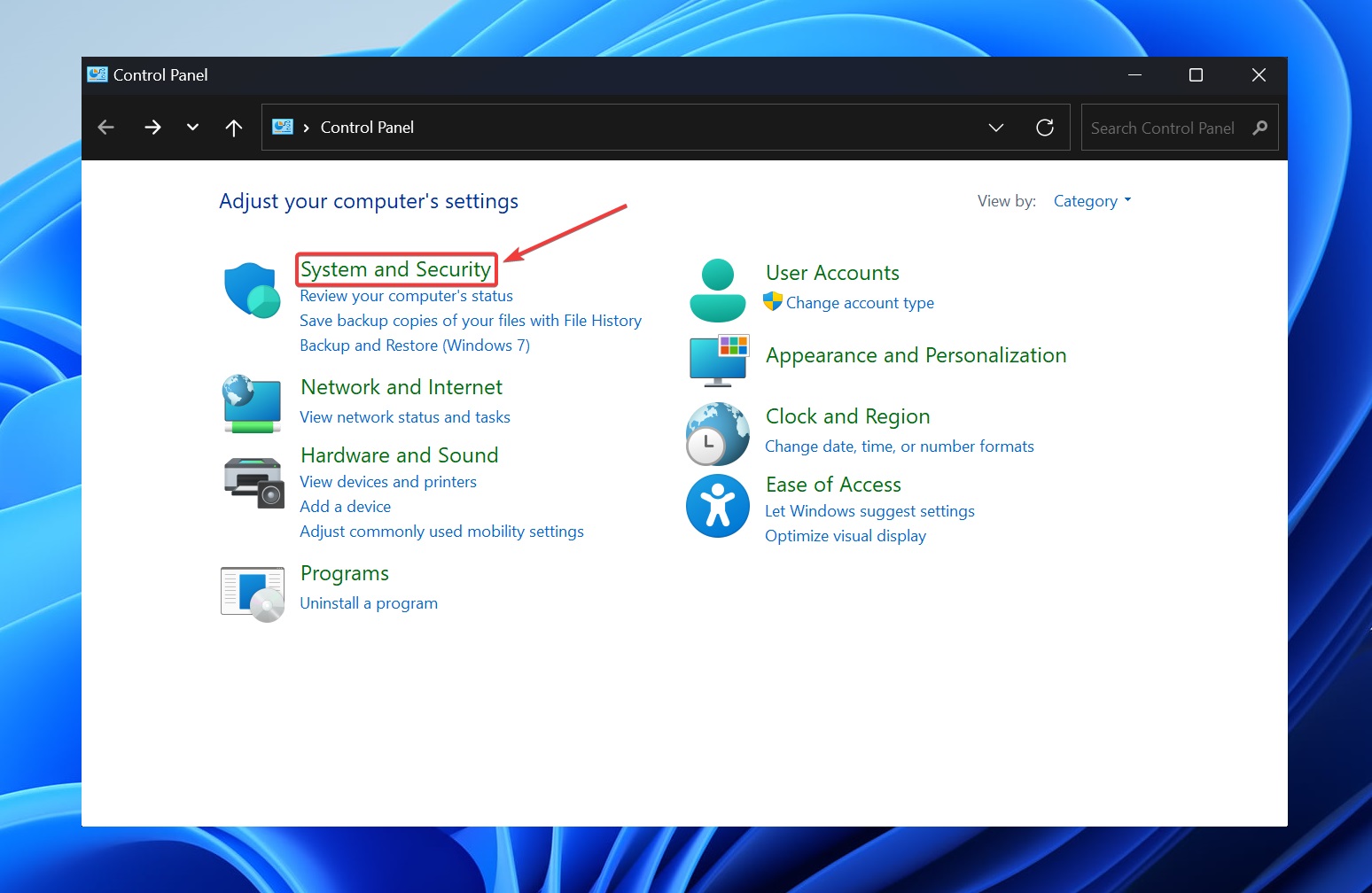Image resolution: width=1372 pixels, height=893 pixels.
Task: Click the UAC shield beside Change account type
Action: click(773, 301)
